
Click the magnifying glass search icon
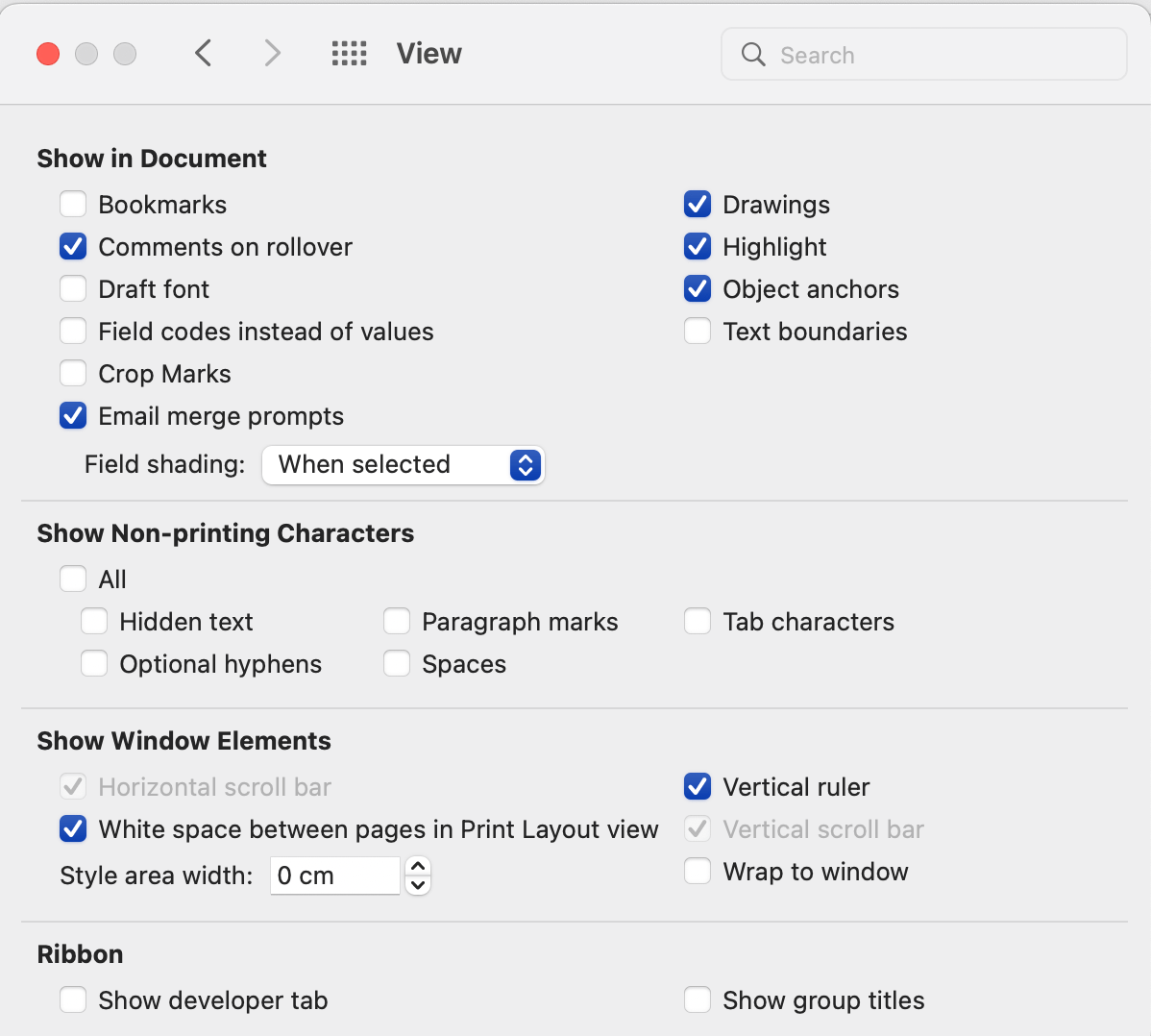754,55
